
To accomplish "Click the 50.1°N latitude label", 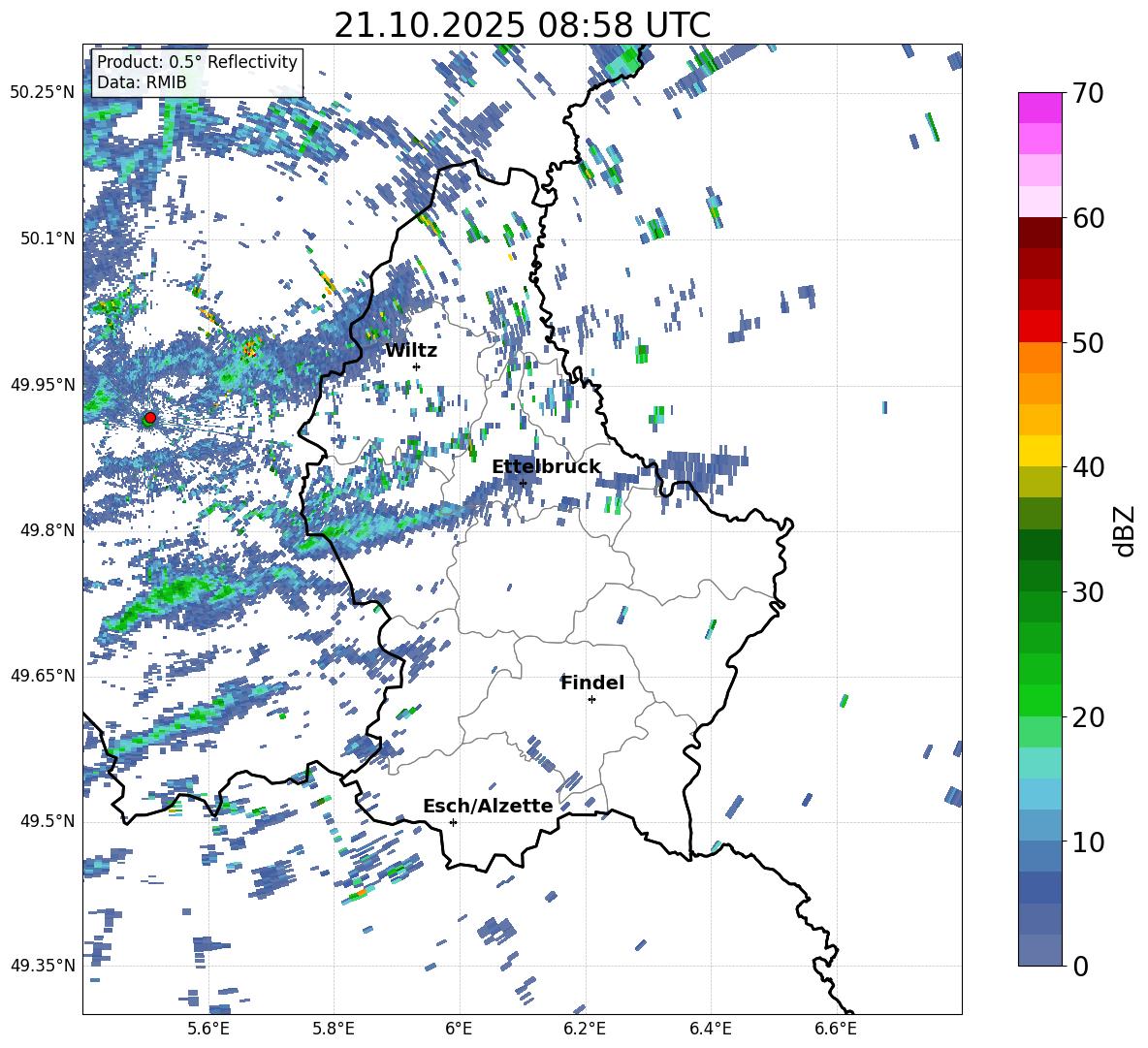I will [x=47, y=238].
